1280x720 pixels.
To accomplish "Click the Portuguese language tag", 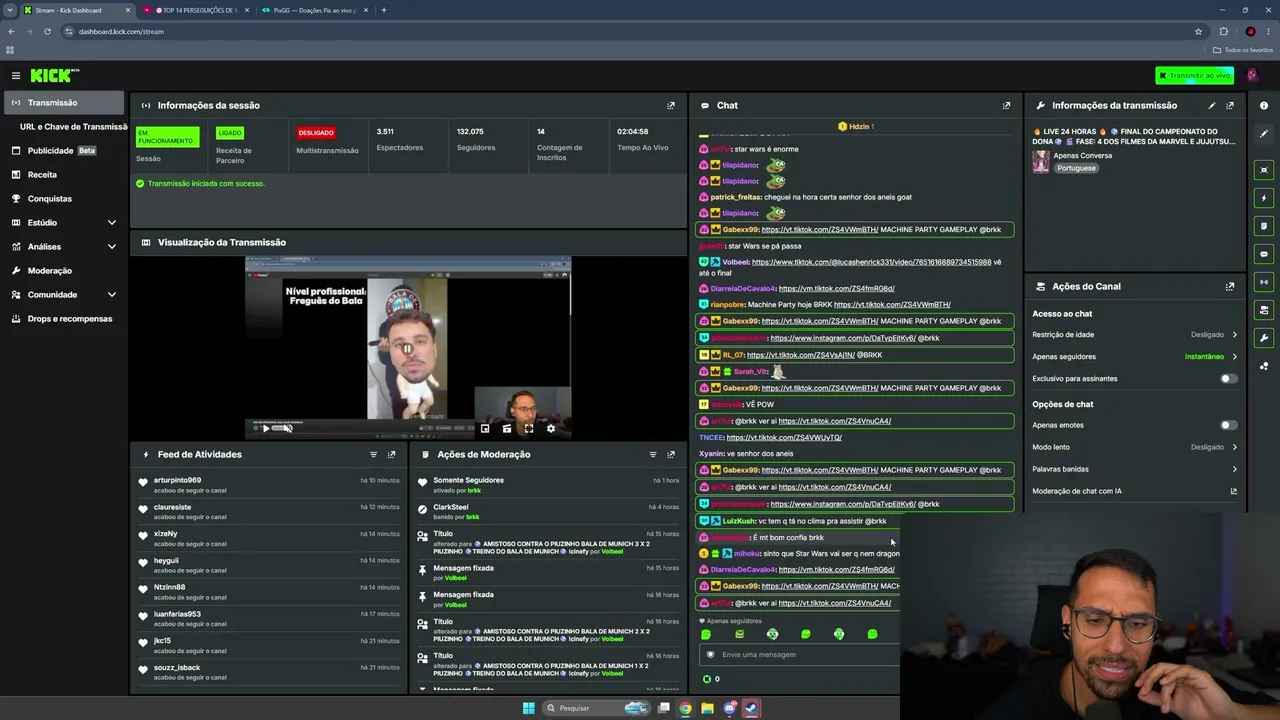I will (x=1076, y=168).
